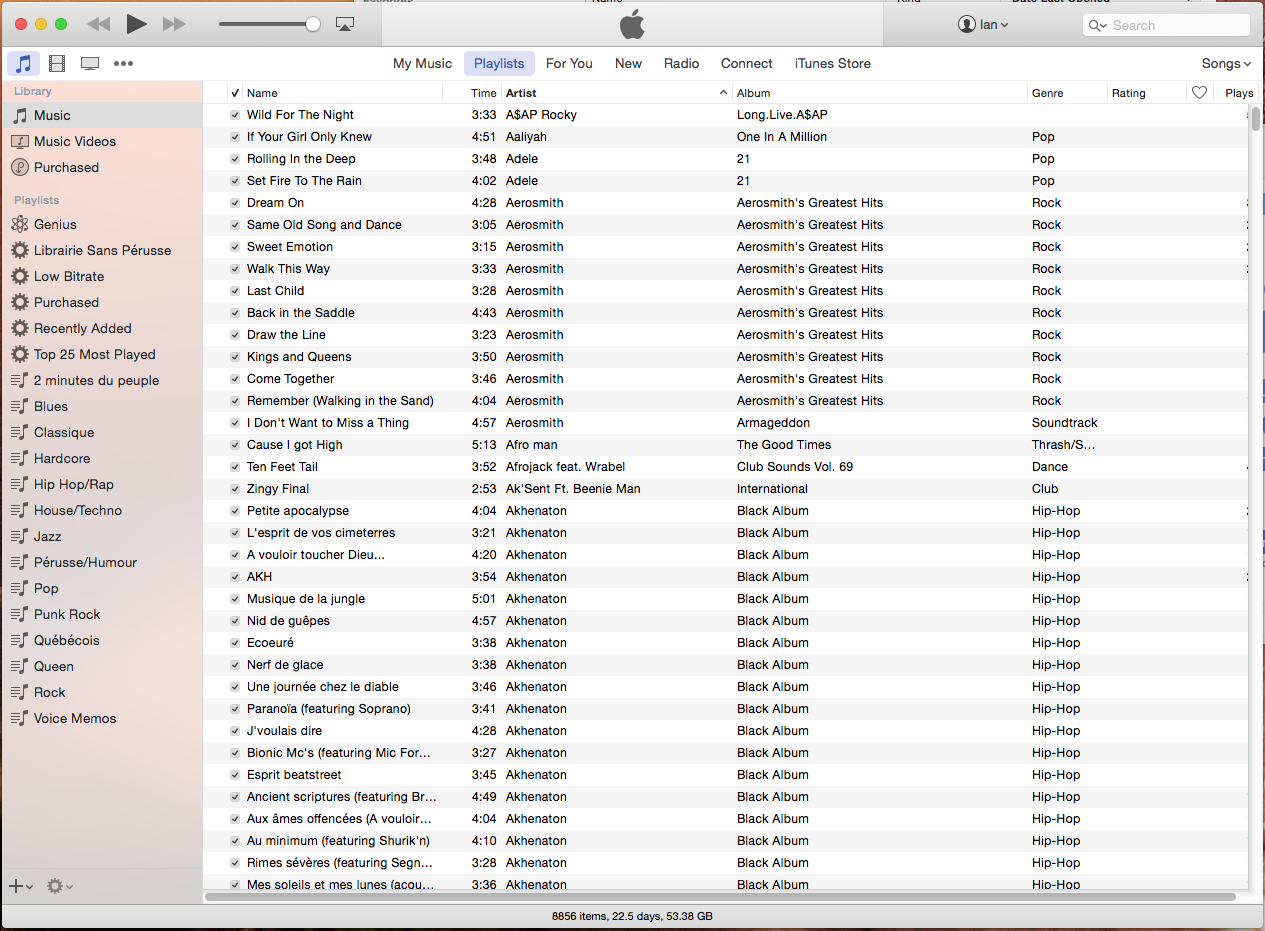The height and width of the screenshot is (931, 1265).
Task: Open the add playlist plus menu
Action: (21, 886)
